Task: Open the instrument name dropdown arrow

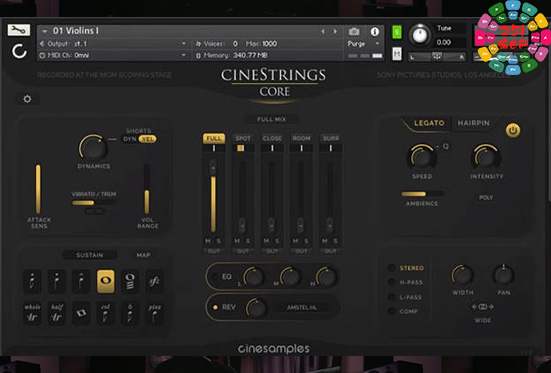Action: pos(45,31)
